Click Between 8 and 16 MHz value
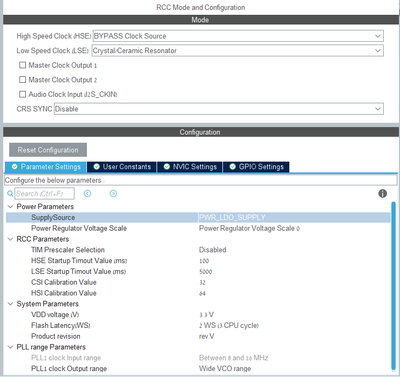400x381 pixels. click(233, 358)
